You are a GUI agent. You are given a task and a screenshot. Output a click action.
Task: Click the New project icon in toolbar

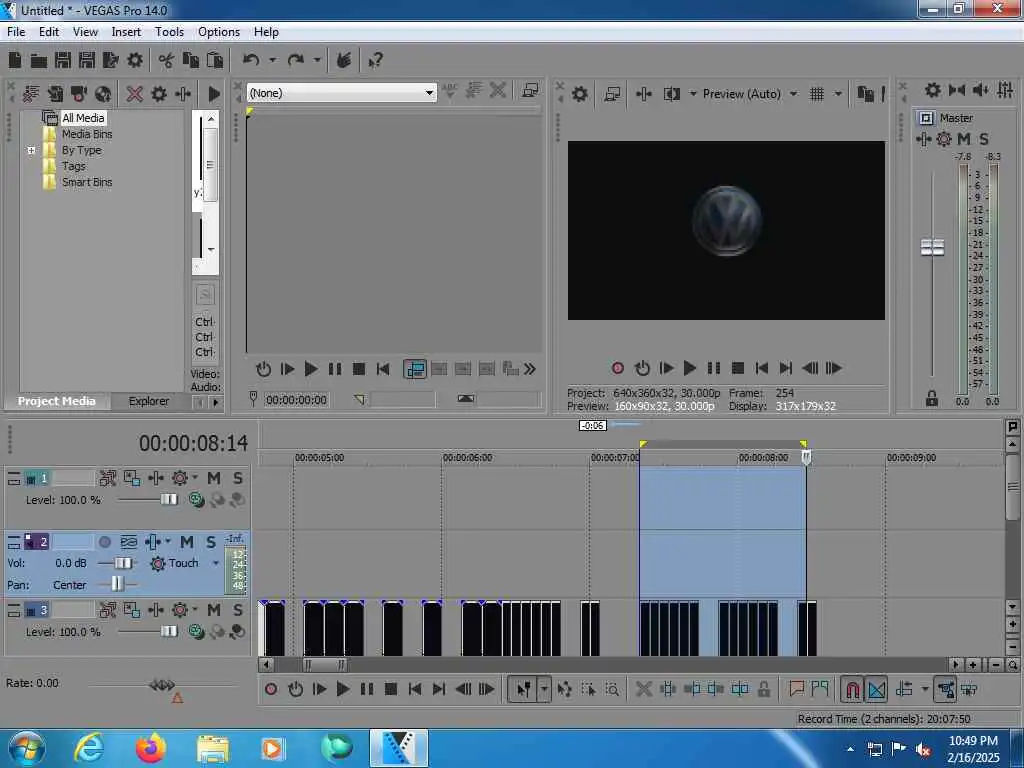coord(15,61)
